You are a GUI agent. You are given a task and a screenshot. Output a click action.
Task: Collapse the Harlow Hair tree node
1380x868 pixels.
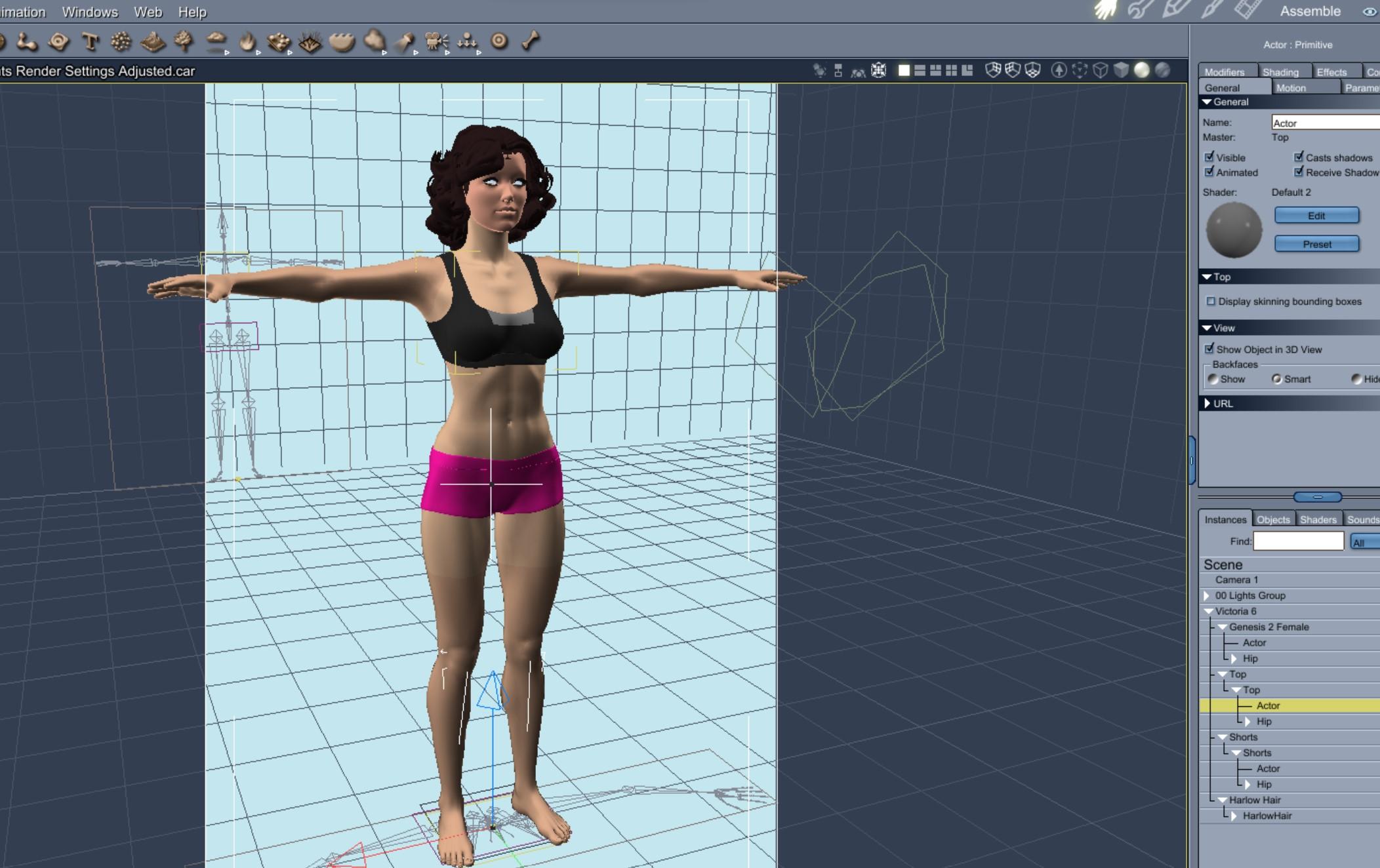1222,800
